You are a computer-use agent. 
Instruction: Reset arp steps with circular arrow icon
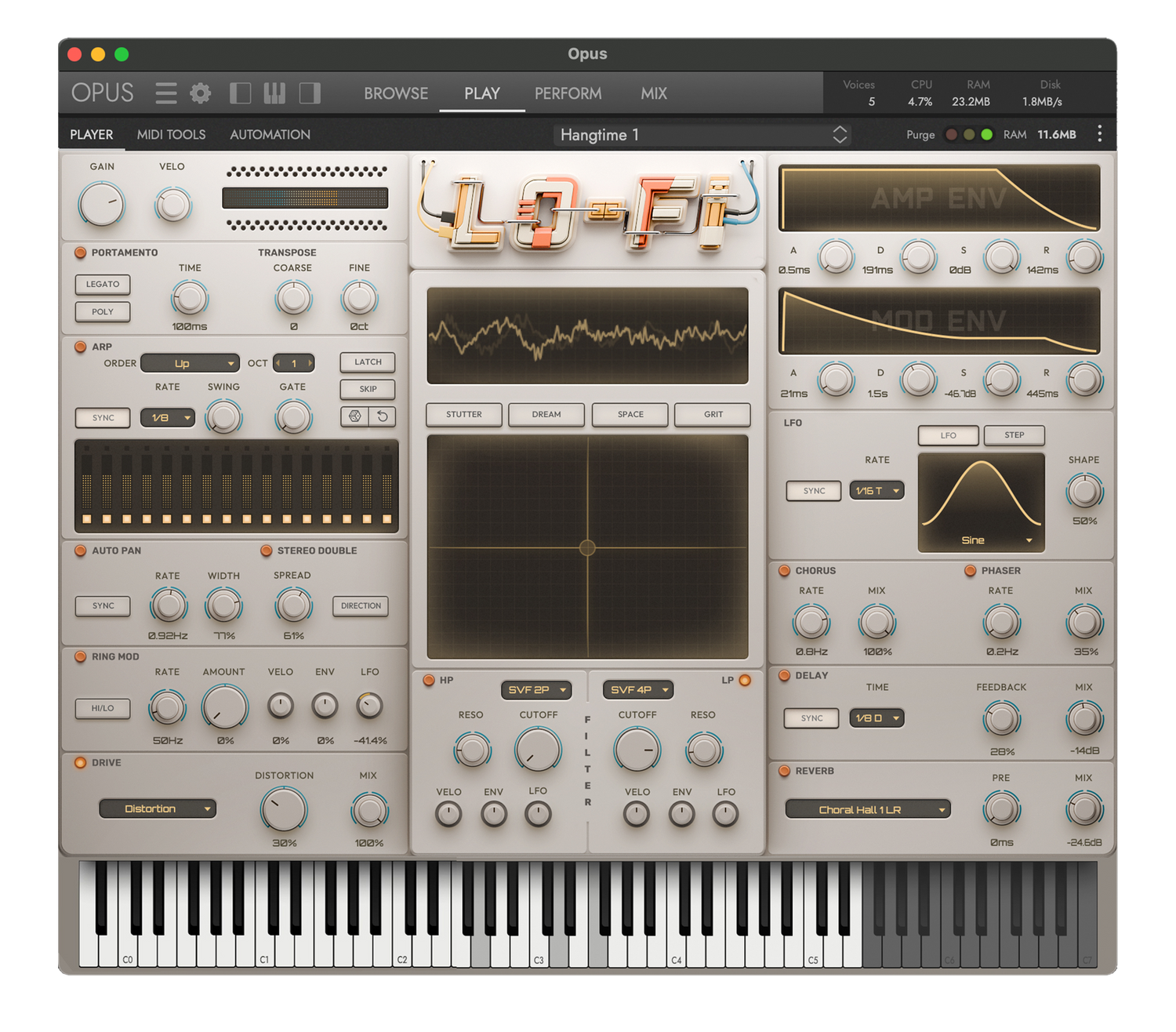pyautogui.click(x=383, y=416)
